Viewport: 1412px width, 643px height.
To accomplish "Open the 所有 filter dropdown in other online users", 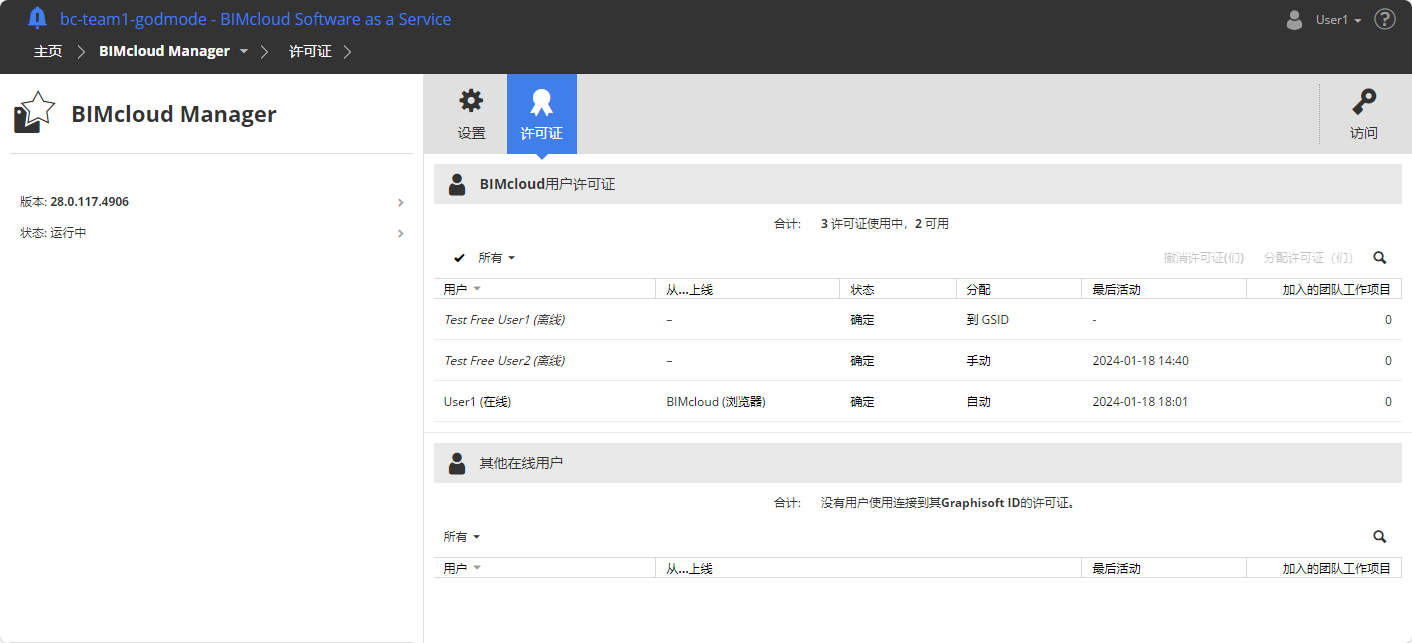I will click(462, 537).
